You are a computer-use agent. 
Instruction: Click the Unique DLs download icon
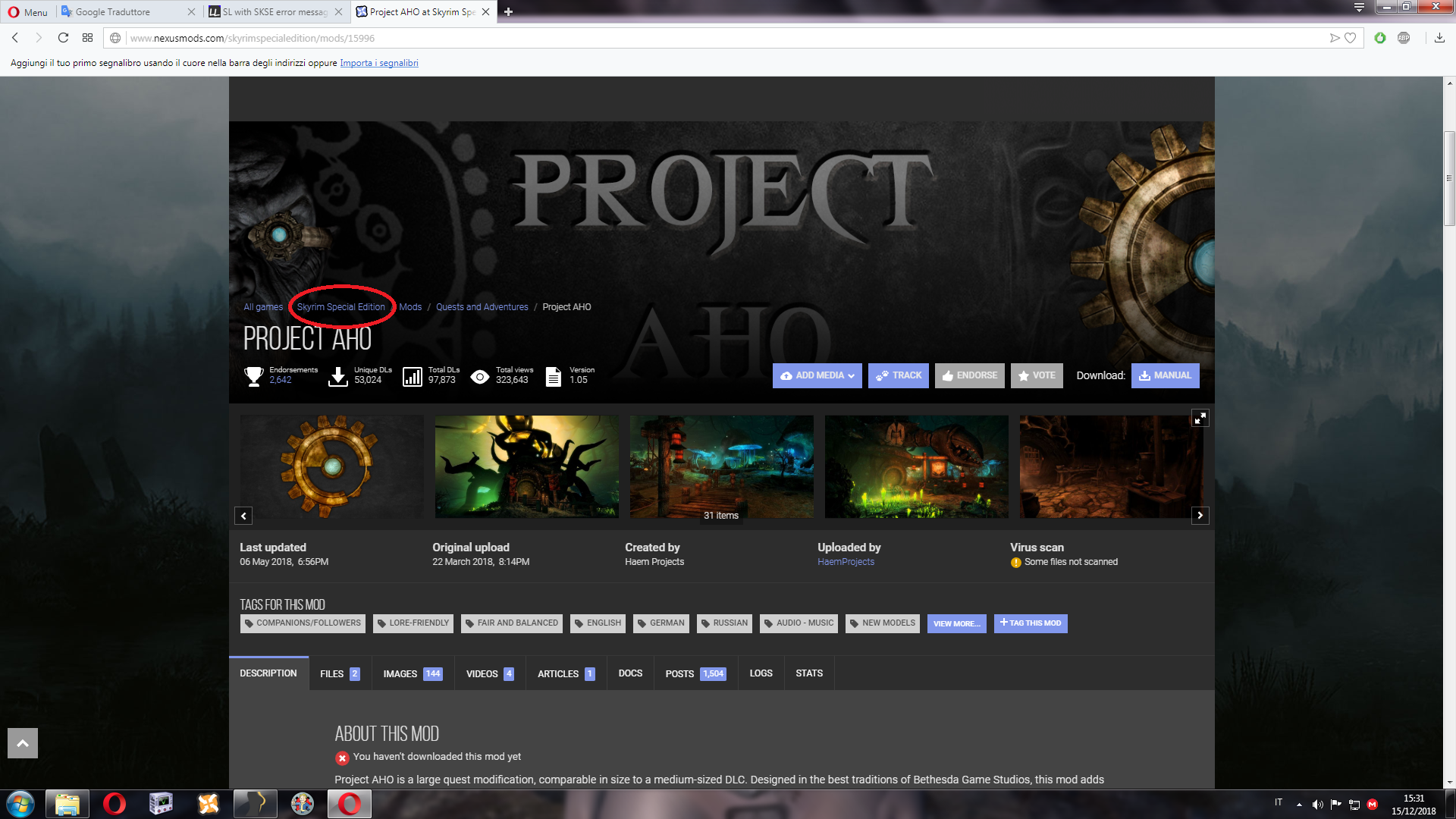pyautogui.click(x=338, y=376)
